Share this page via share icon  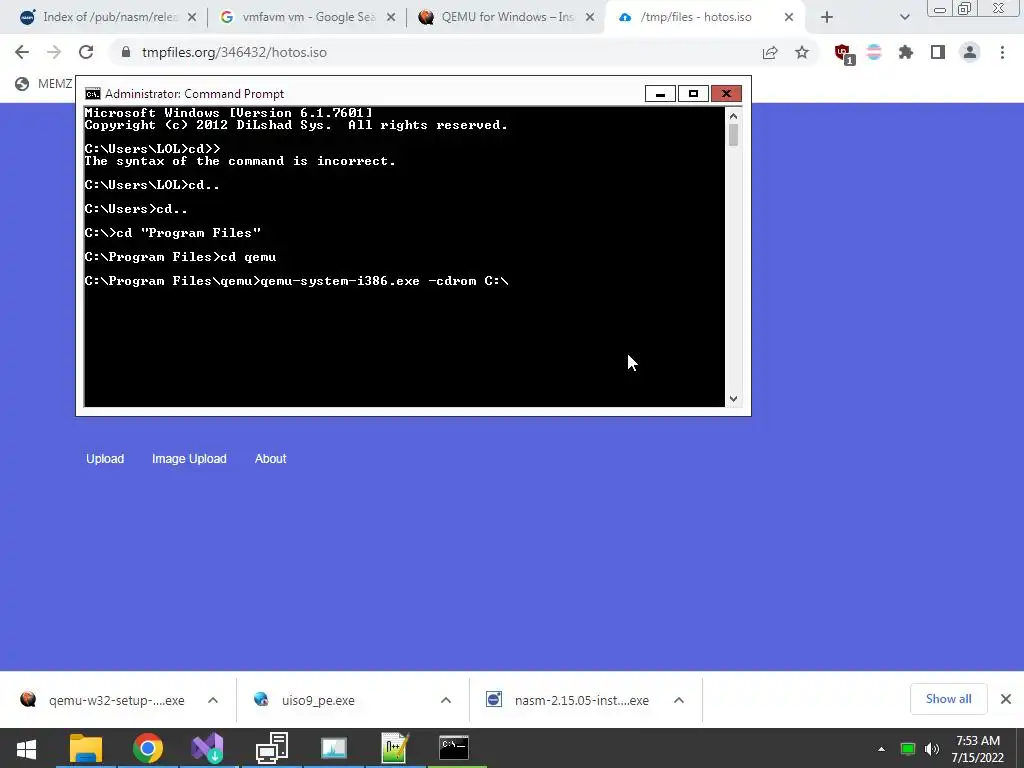[x=770, y=52]
